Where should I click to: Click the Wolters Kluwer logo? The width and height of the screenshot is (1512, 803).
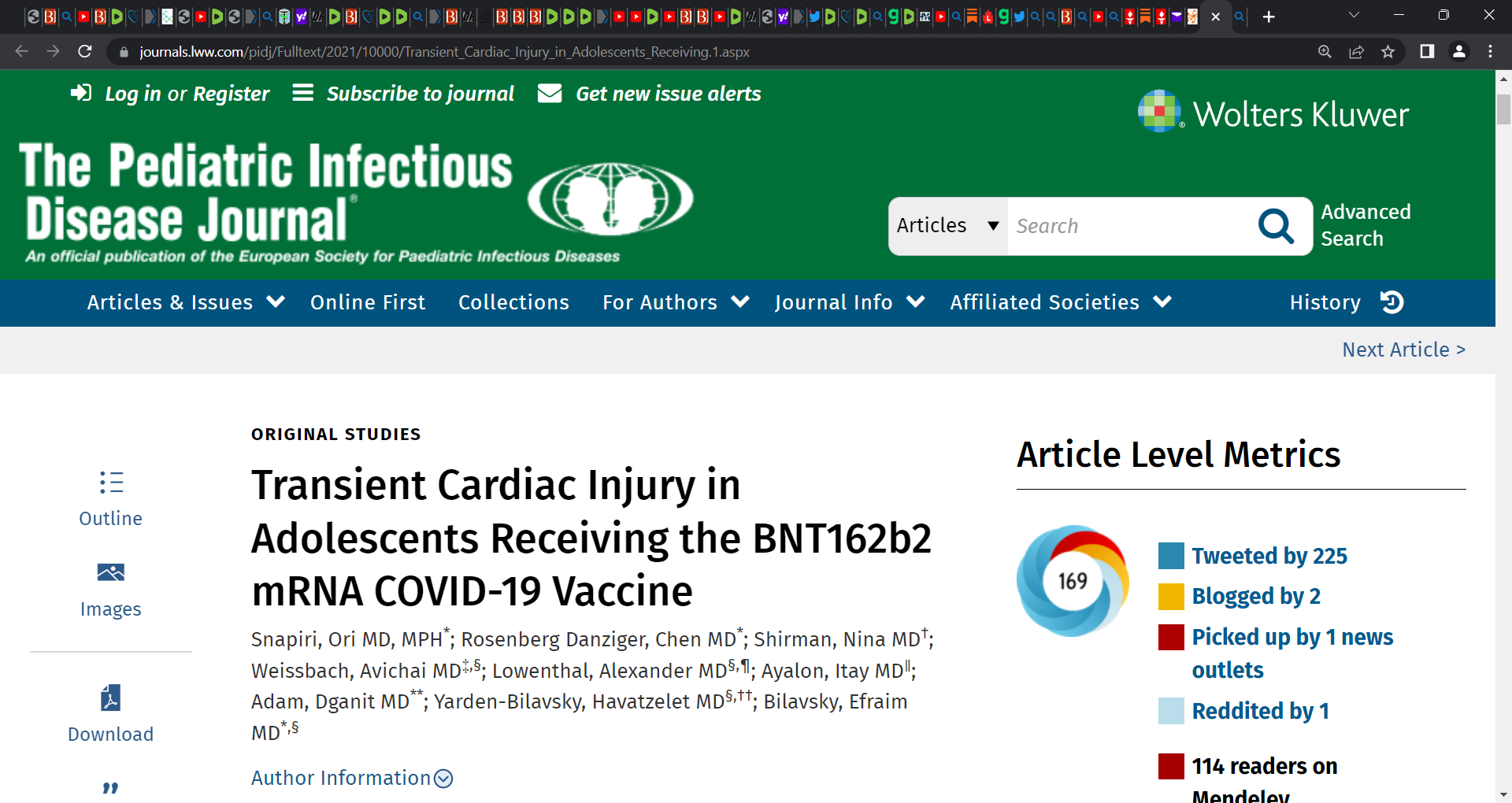pyautogui.click(x=1273, y=113)
